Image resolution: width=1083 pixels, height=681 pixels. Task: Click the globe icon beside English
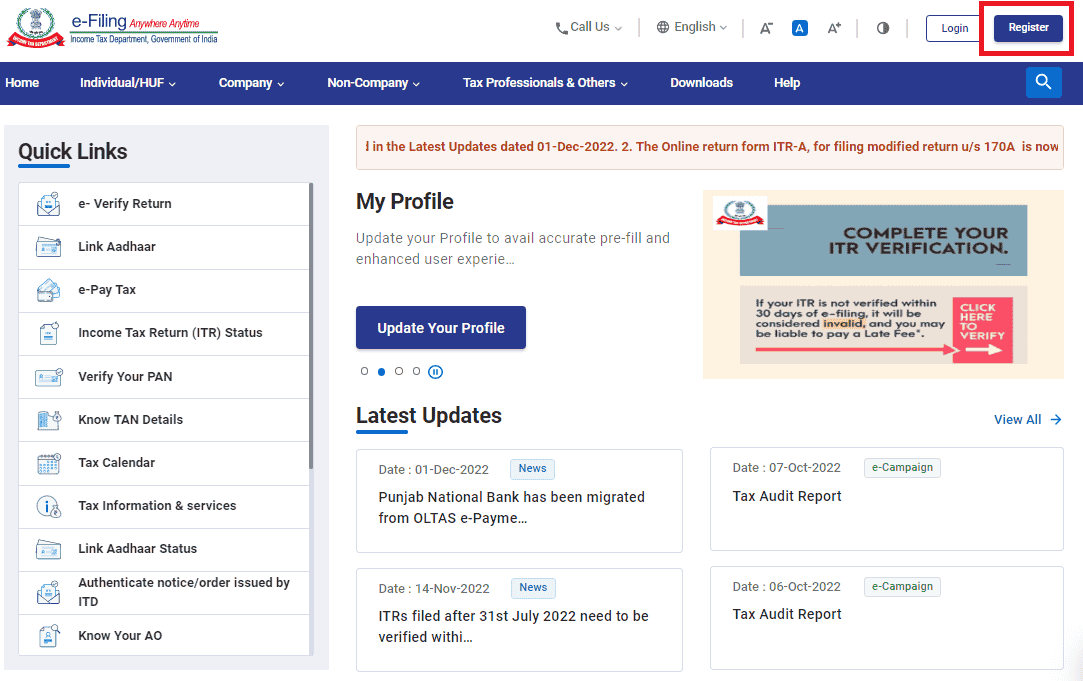pyautogui.click(x=662, y=27)
